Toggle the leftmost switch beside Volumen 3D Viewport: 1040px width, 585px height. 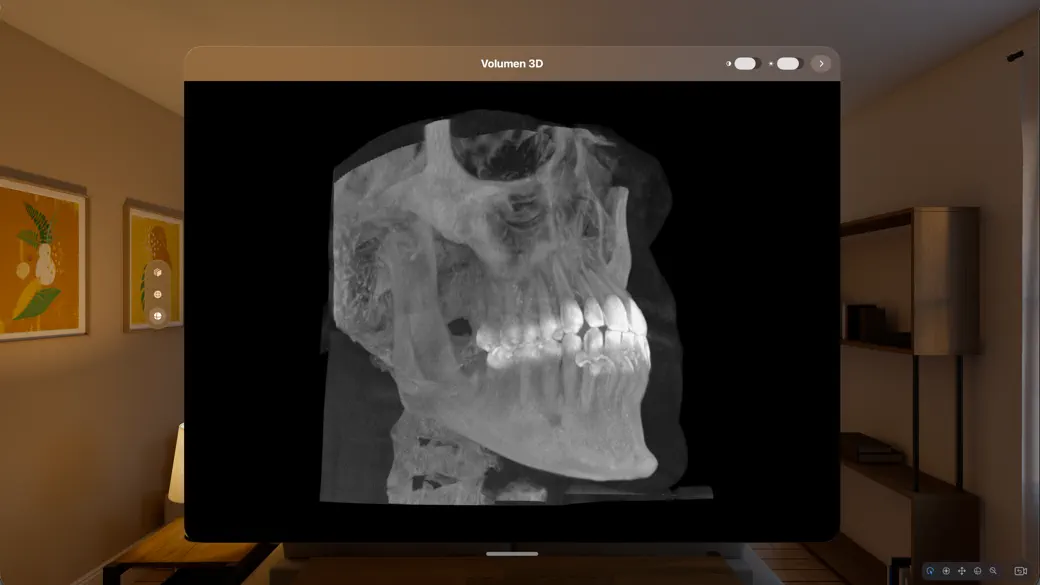point(744,63)
